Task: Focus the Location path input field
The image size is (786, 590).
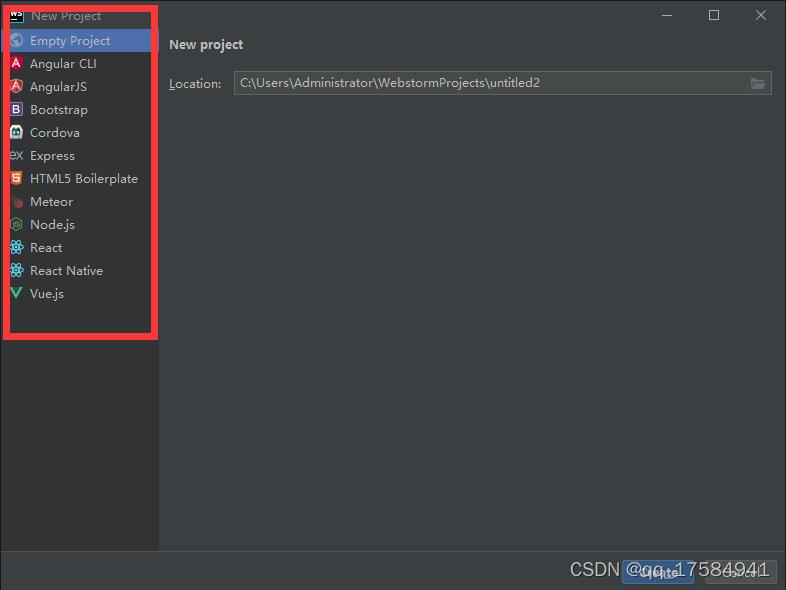Action: [x=502, y=83]
